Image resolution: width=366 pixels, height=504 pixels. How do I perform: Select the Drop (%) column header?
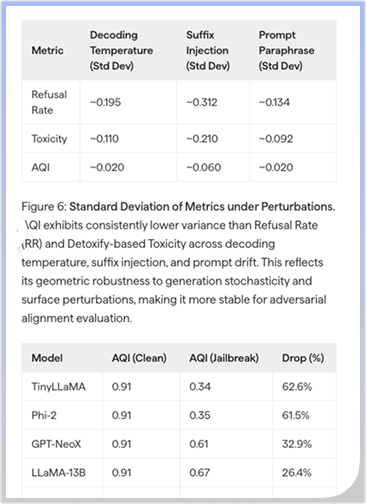(x=303, y=358)
